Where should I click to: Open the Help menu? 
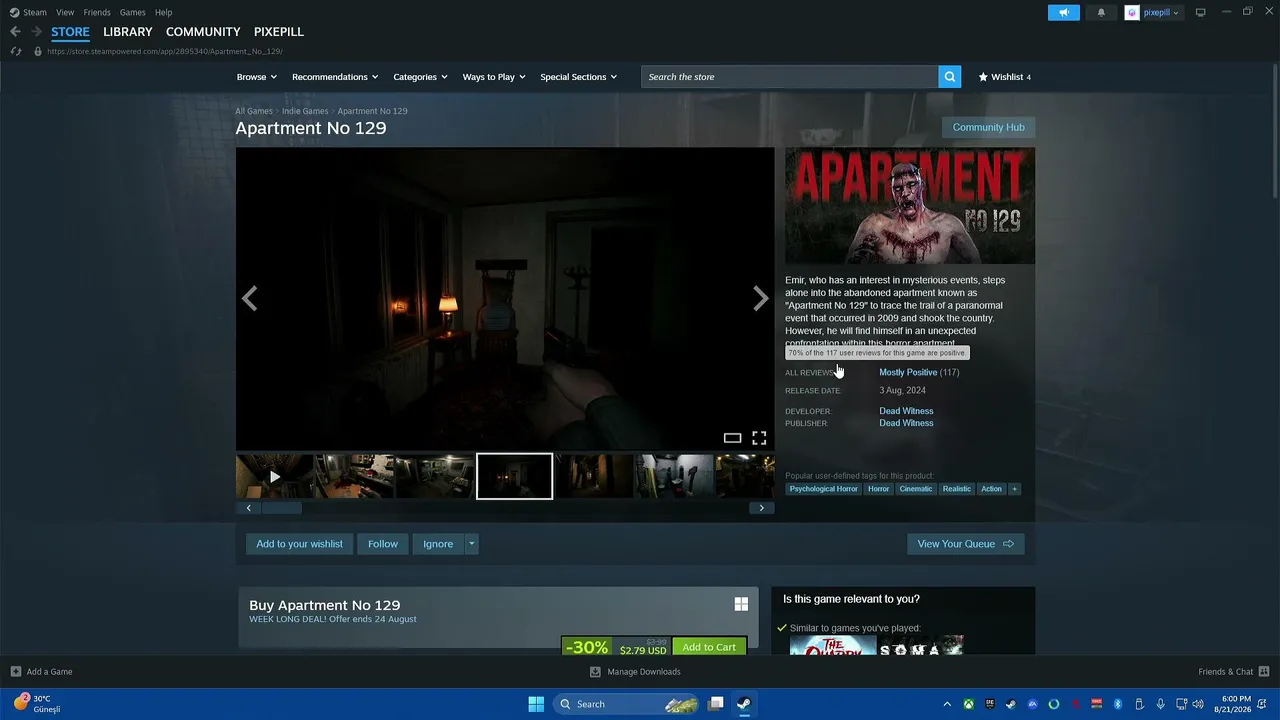tap(164, 12)
